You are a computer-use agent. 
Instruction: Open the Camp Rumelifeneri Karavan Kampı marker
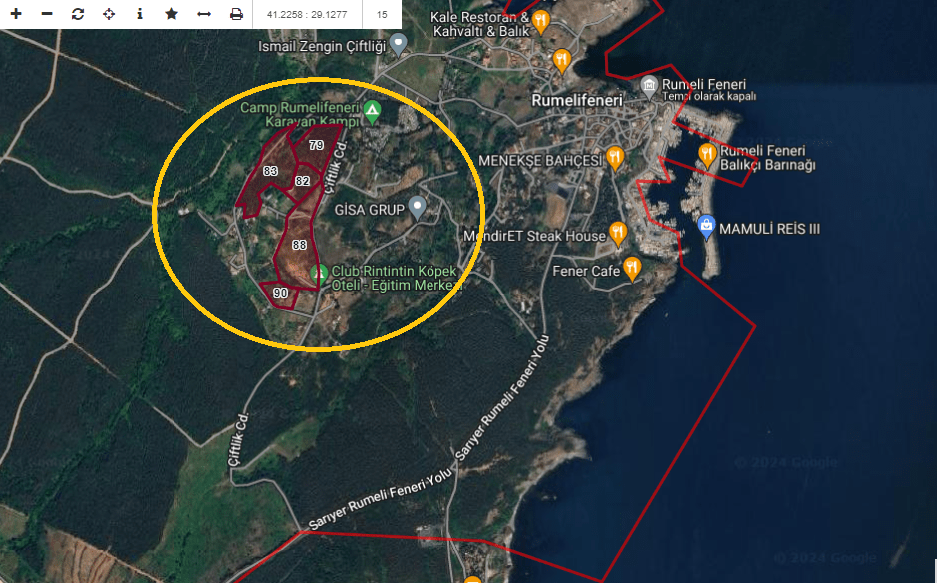click(x=372, y=109)
